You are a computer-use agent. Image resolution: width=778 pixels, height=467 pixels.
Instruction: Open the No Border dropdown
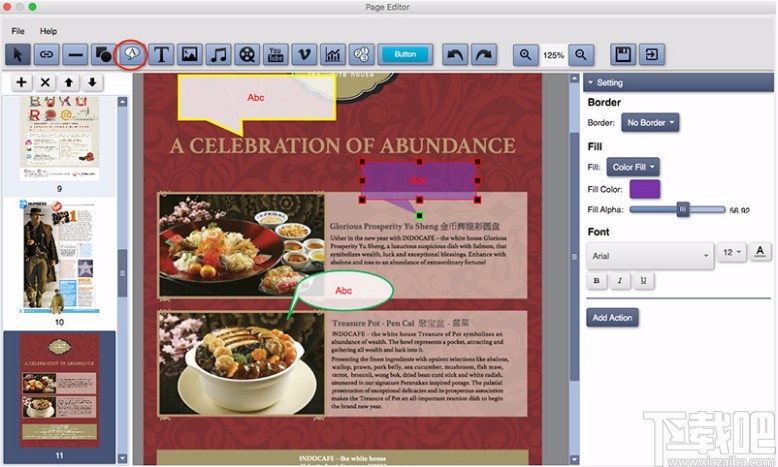coord(650,123)
